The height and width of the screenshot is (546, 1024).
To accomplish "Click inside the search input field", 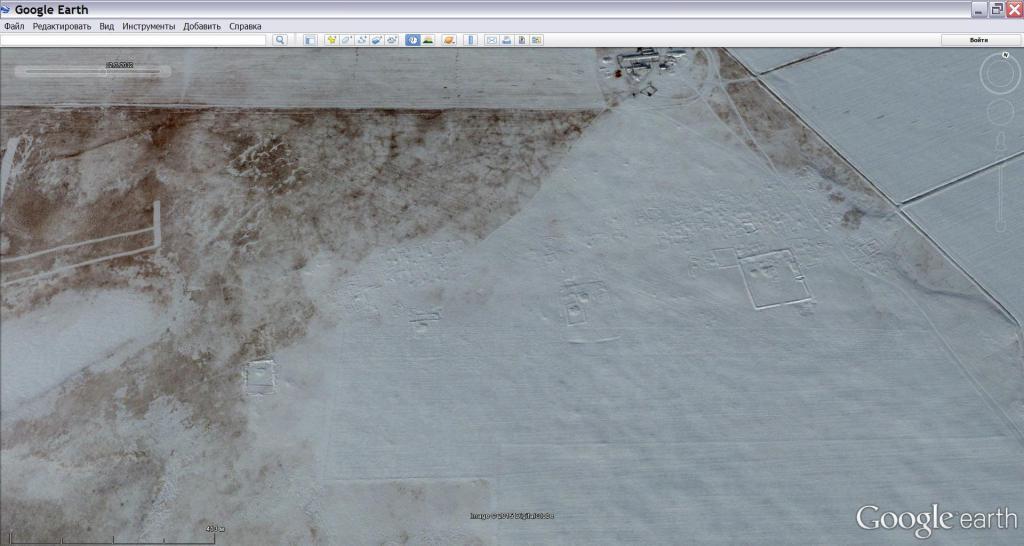I will 134,40.
